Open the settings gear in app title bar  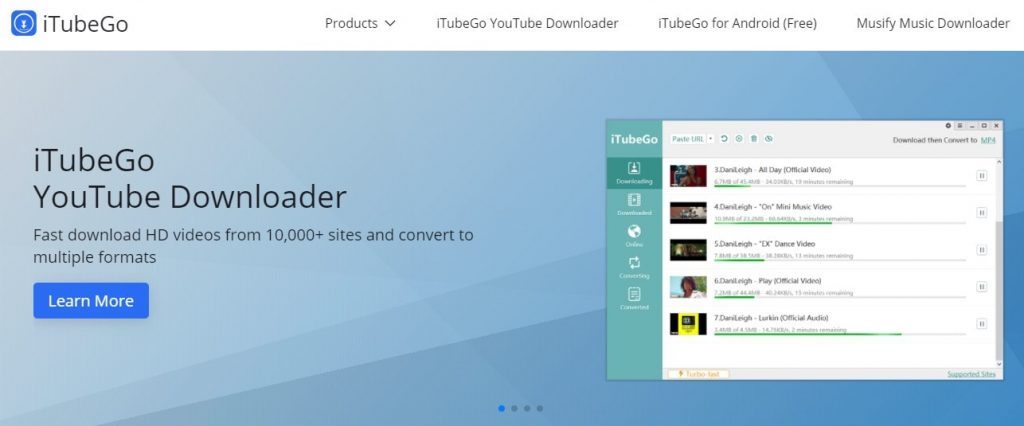click(x=948, y=125)
